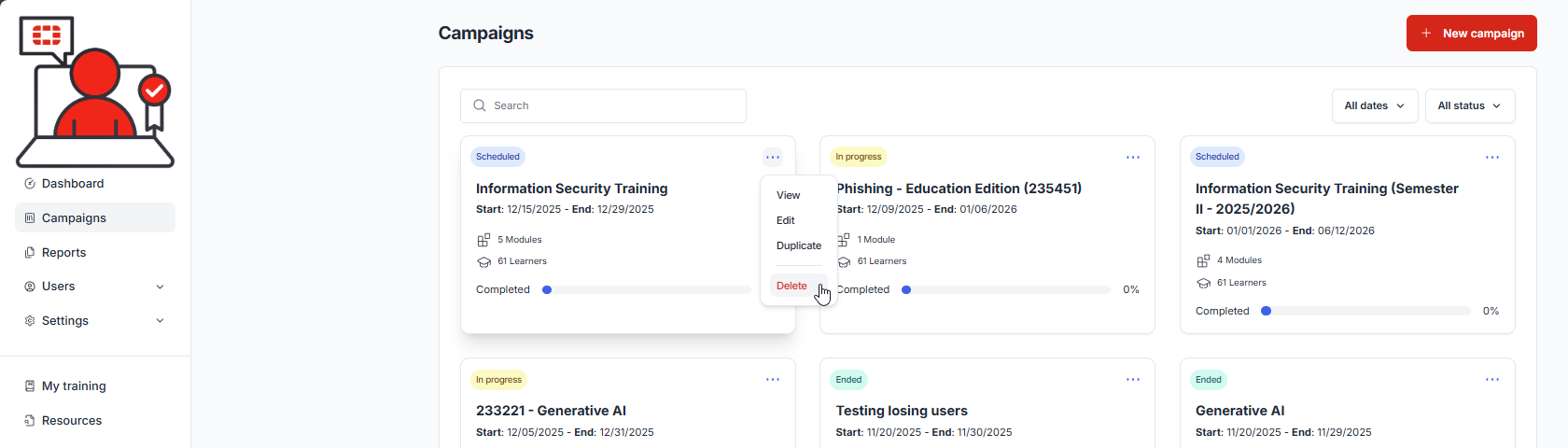Open the All status filter dropdown
This screenshot has width=1568, height=448.
click(1470, 105)
